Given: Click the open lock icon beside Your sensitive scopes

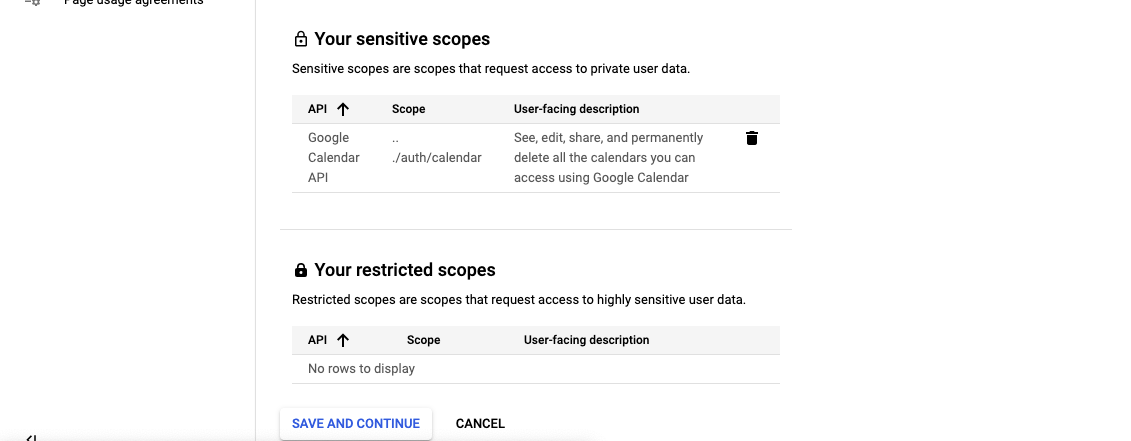Looking at the screenshot, I should click(301, 39).
